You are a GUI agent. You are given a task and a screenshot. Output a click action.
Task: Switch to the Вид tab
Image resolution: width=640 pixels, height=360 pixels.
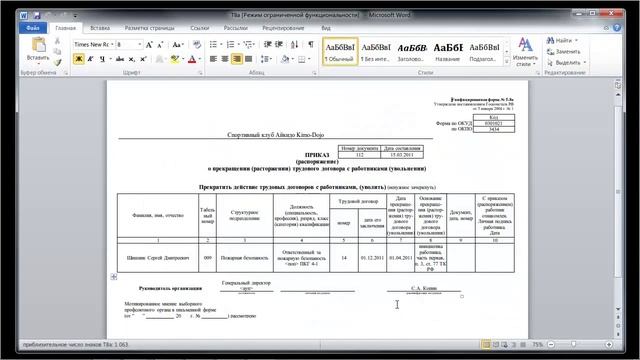326,28
